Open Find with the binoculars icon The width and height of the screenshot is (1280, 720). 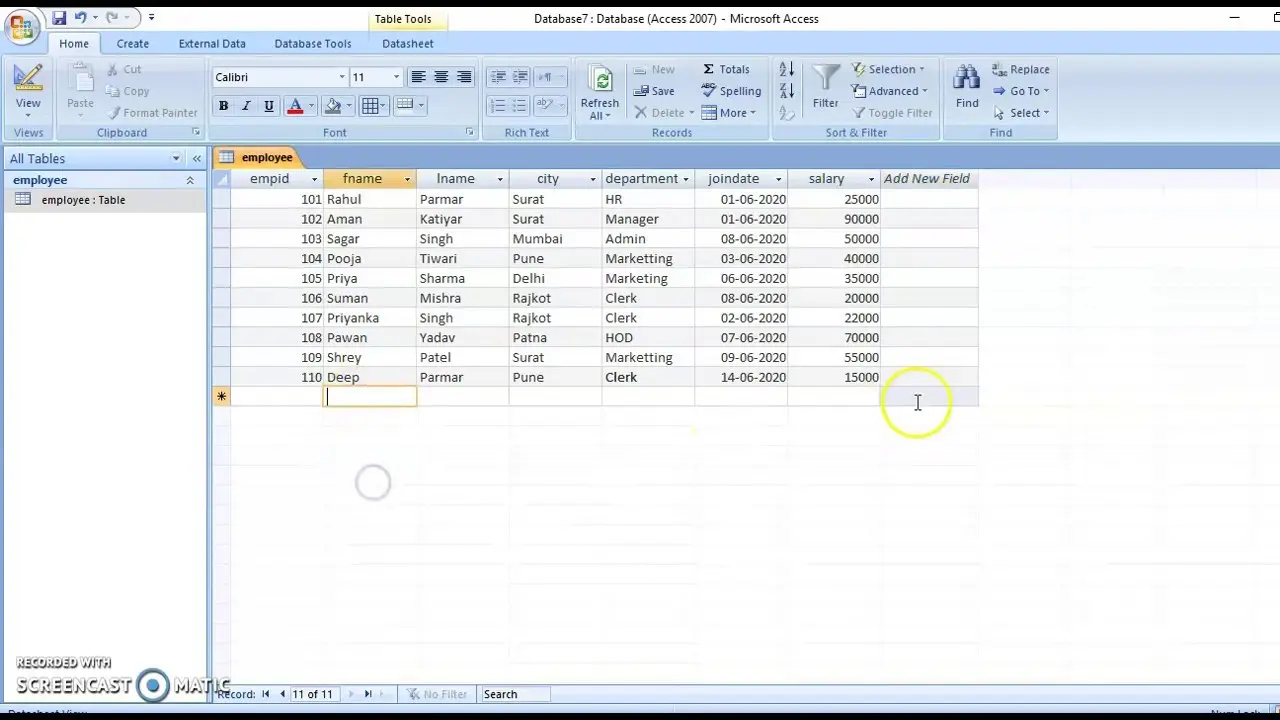click(967, 78)
